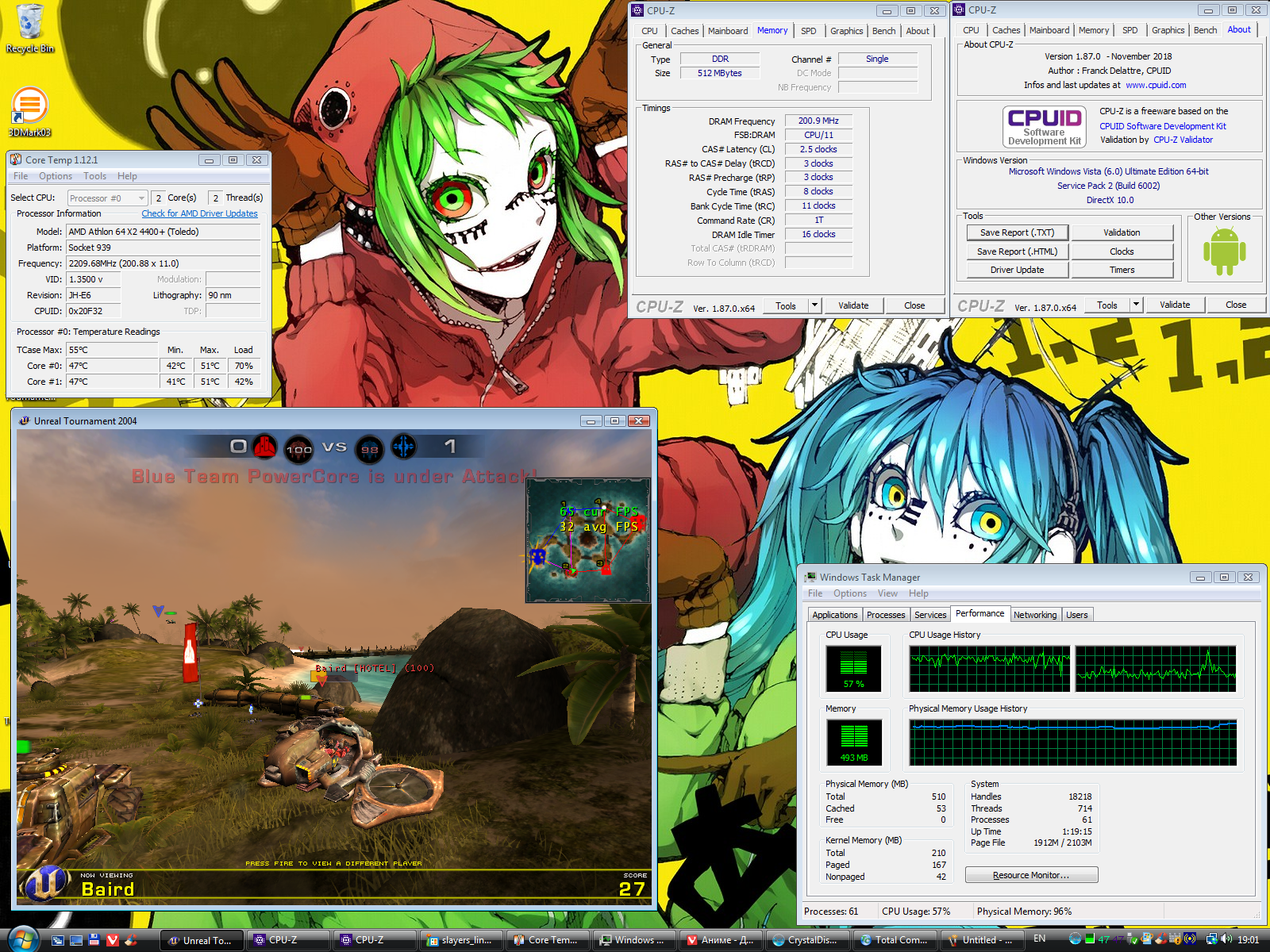
Task: Click the minimap in Unreal Tournament window
Action: coord(588,539)
